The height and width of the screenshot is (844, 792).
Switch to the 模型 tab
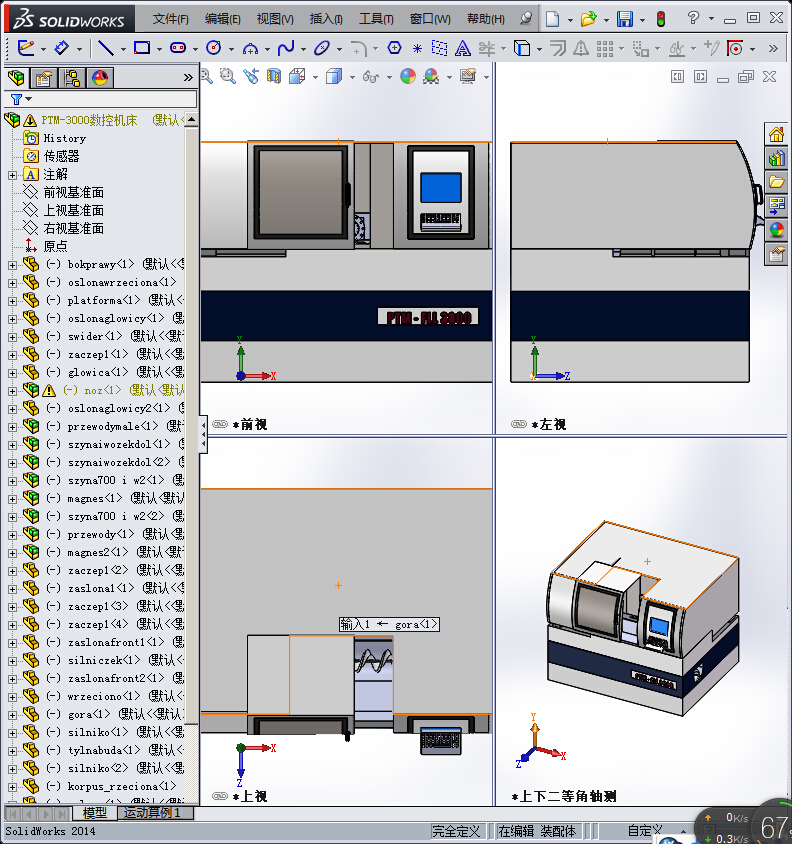(x=95, y=813)
